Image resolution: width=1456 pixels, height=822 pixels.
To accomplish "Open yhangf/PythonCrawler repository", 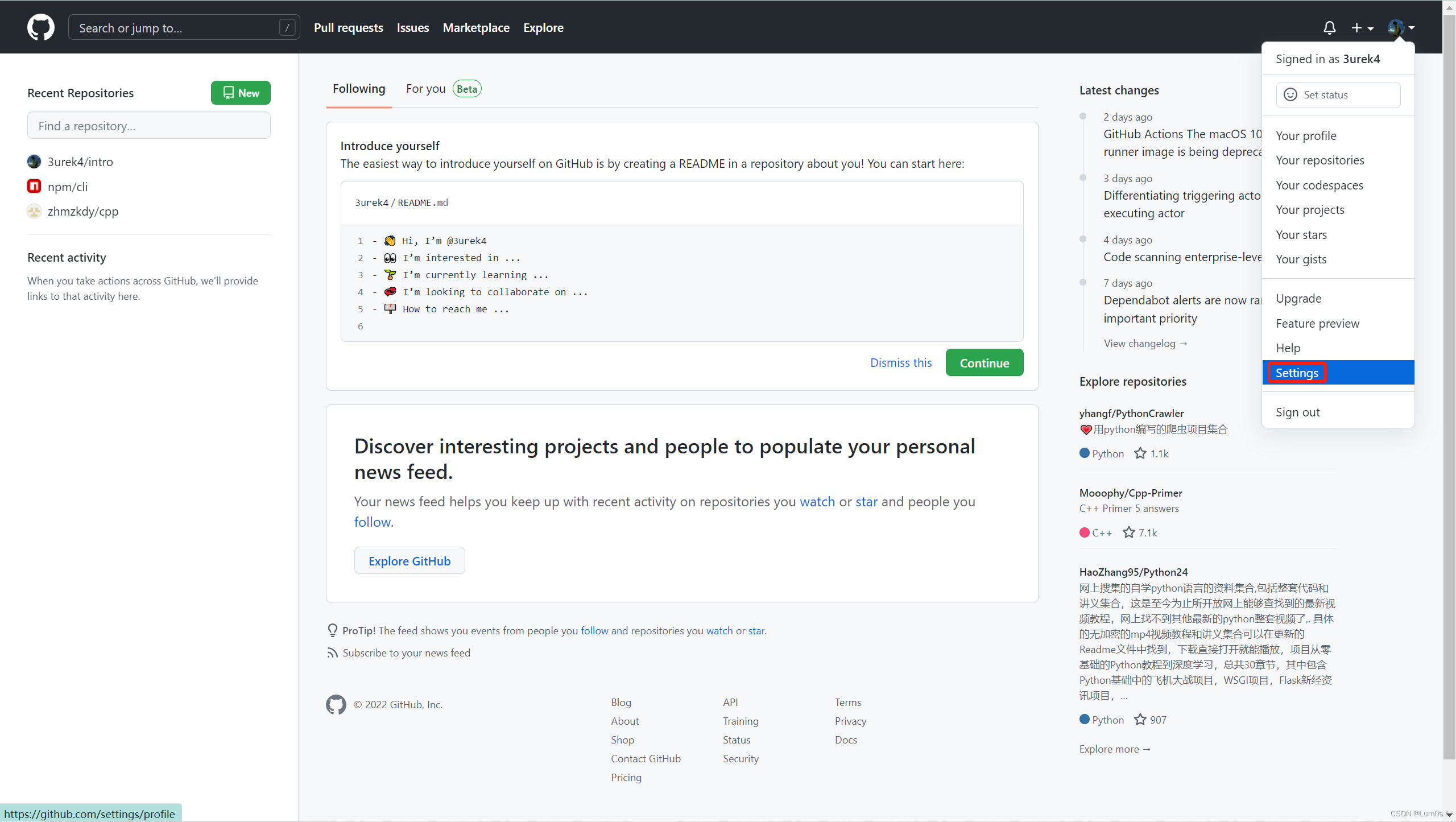I will (x=1131, y=413).
